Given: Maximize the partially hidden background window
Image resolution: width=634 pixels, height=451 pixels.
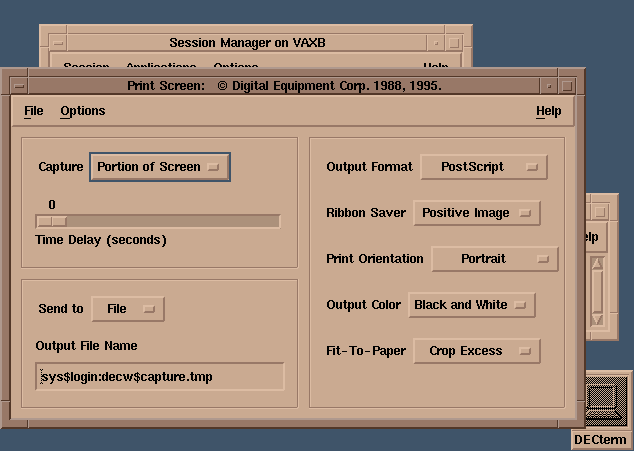Looking at the screenshot, I should tap(600, 212).
